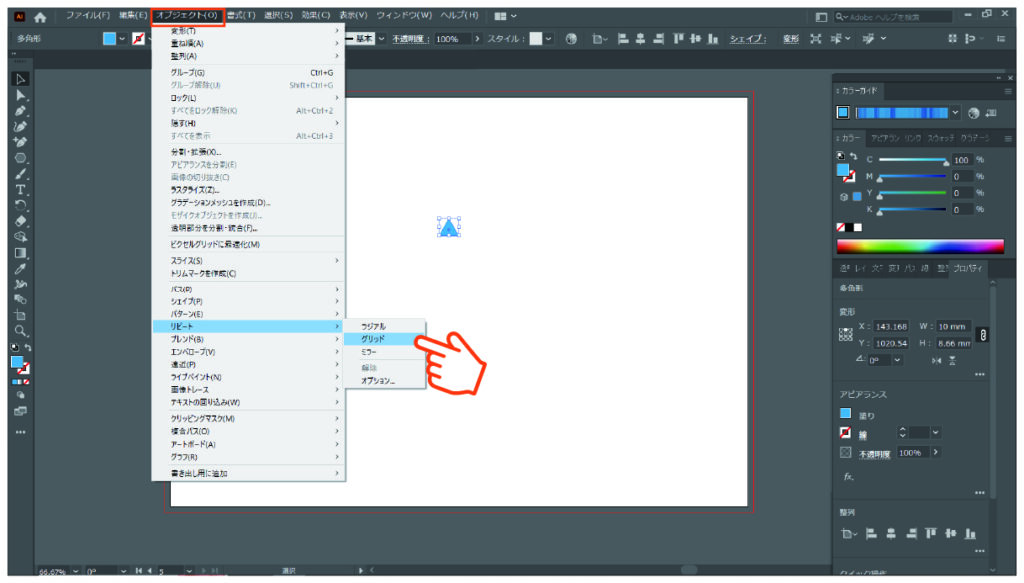Image resolution: width=1024 pixels, height=583 pixels.
Task: Click Save color group icon in Color Guide
Action: click(x=991, y=113)
